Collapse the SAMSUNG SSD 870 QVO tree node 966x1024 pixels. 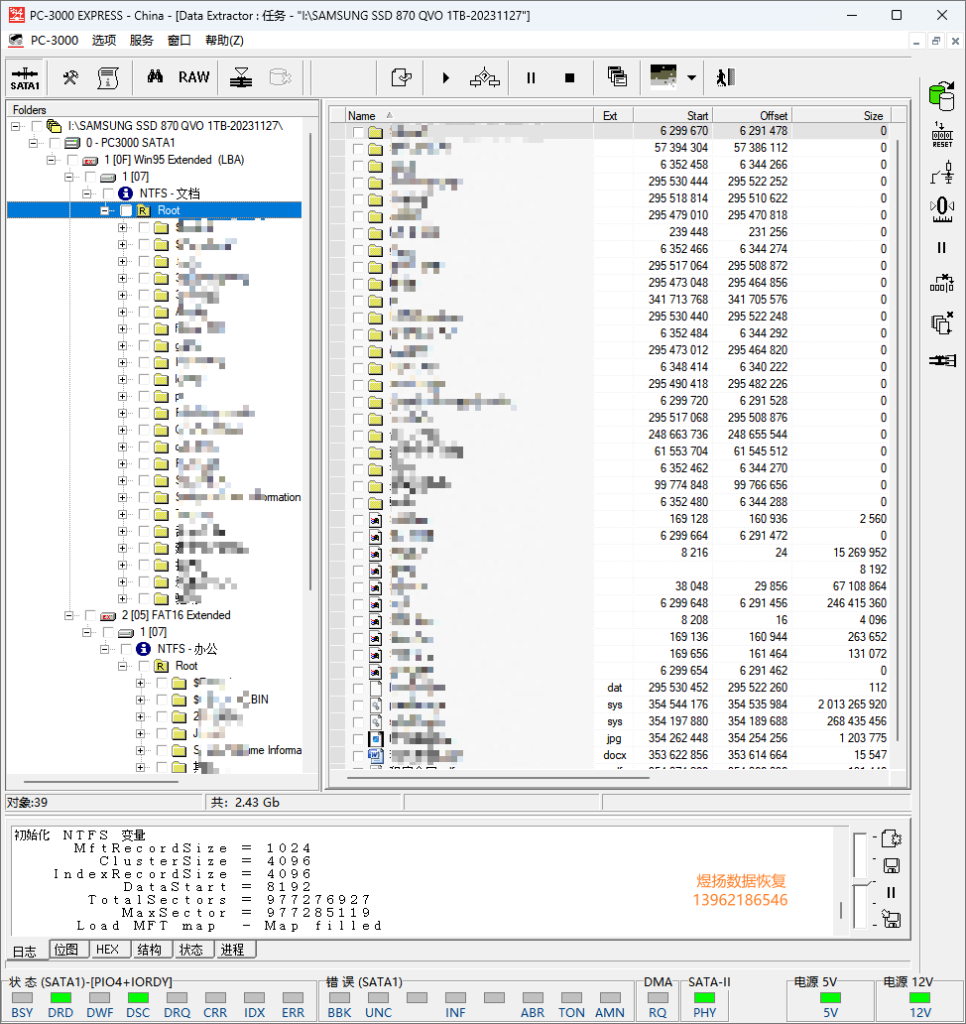16,126
